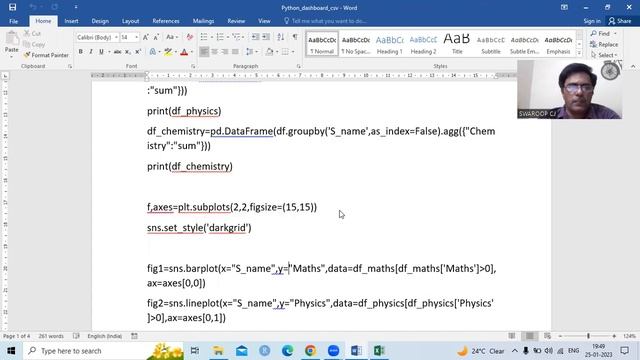Toggle superscript formatting
The image size is (640, 360).
click(x=138, y=52)
